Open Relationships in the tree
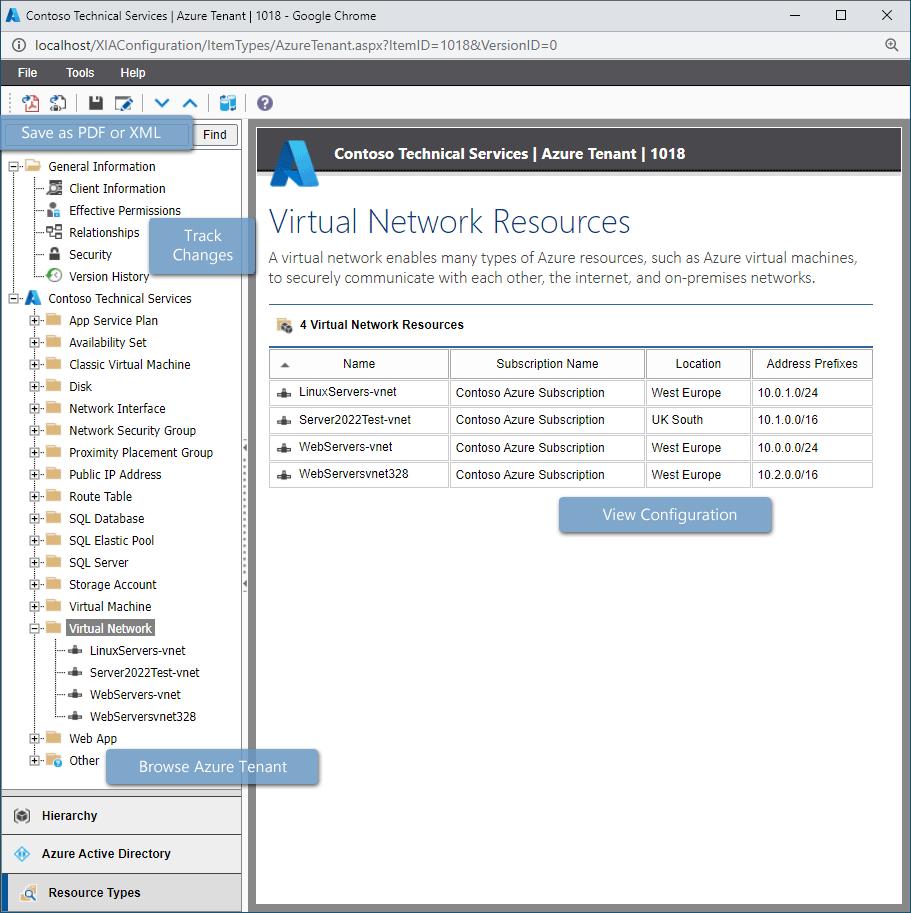 [104, 233]
